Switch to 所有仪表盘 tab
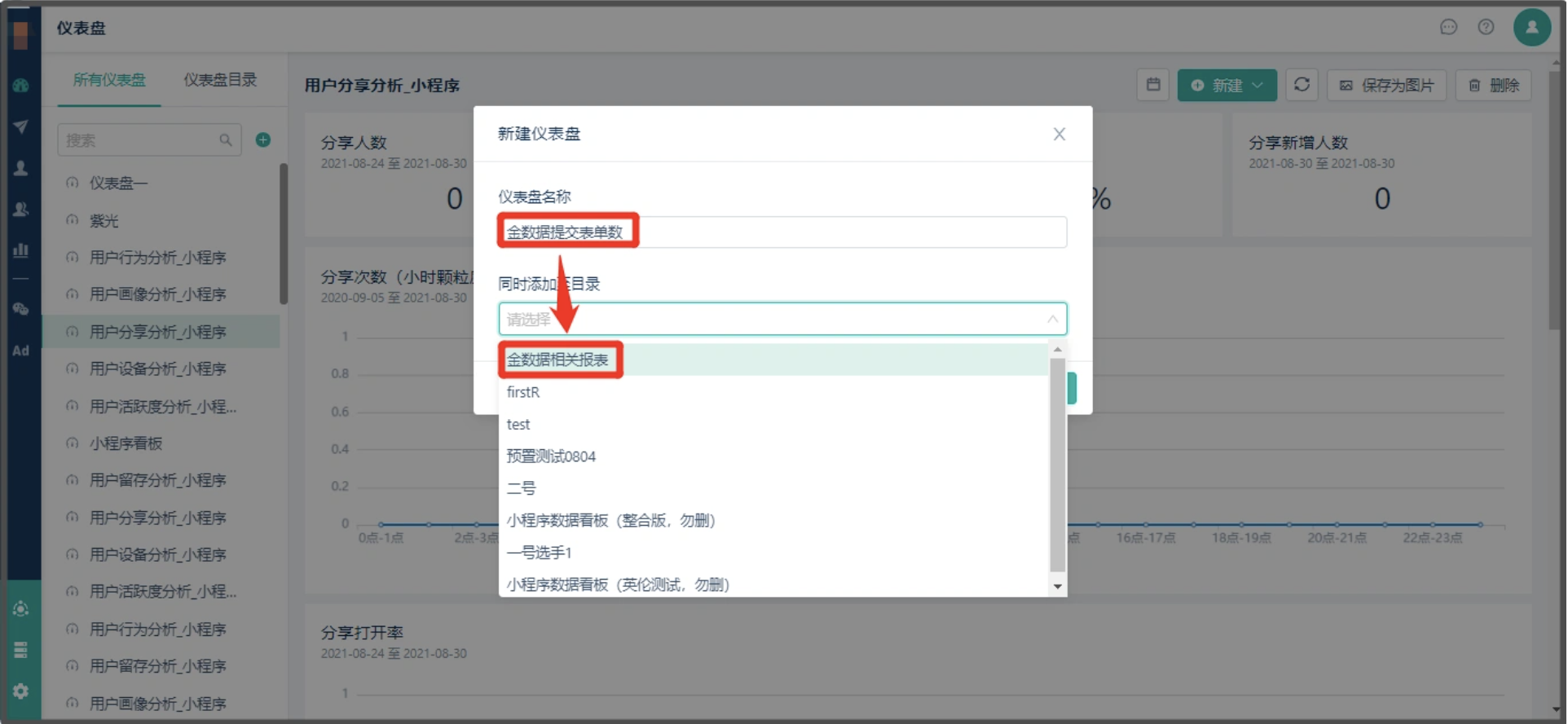The height and width of the screenshot is (724, 1568). 109,80
